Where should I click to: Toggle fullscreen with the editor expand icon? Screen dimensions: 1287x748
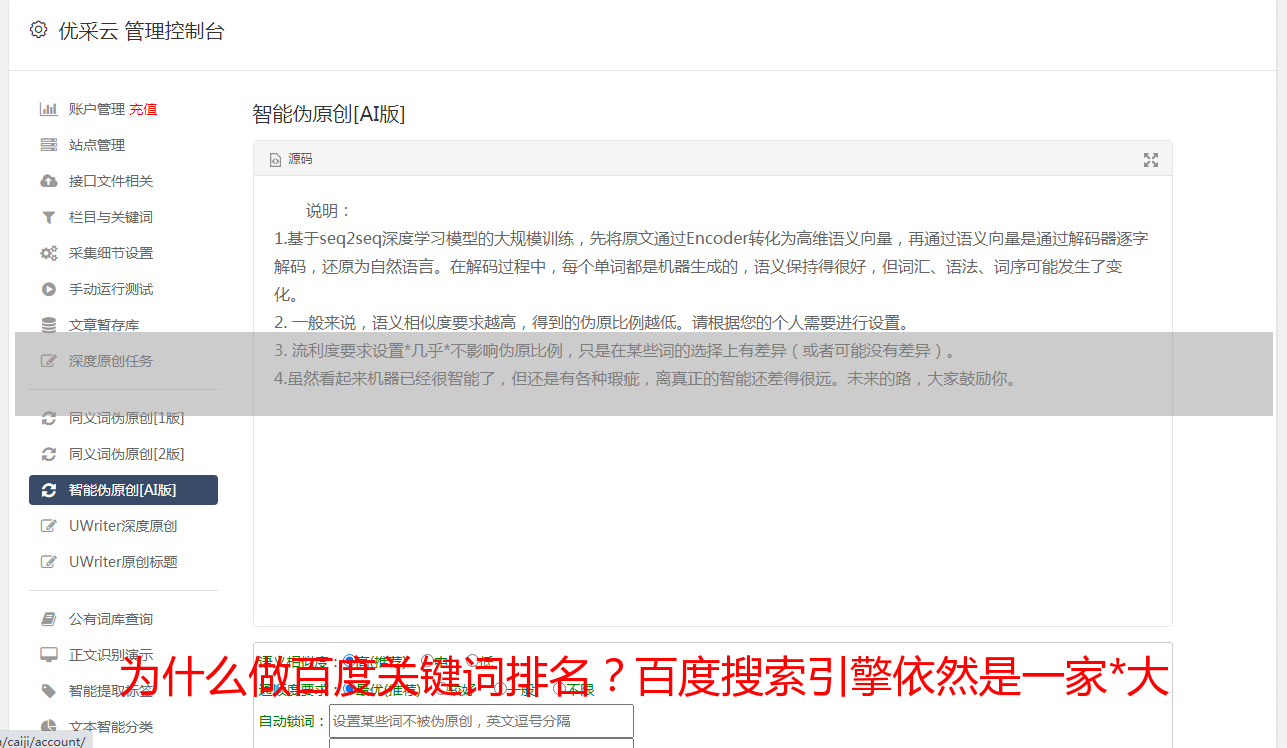pyautogui.click(x=1151, y=160)
